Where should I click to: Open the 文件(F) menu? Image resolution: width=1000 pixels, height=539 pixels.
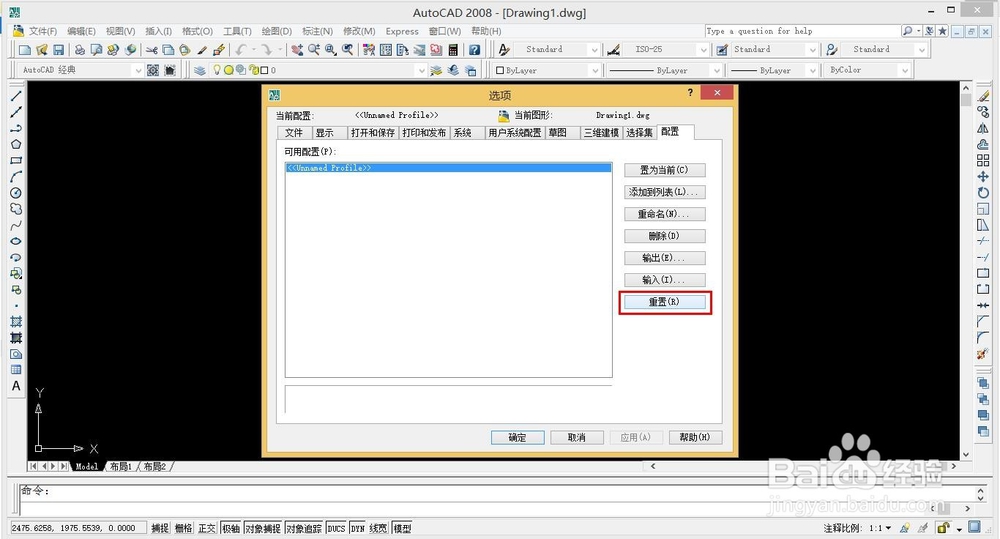(43, 31)
